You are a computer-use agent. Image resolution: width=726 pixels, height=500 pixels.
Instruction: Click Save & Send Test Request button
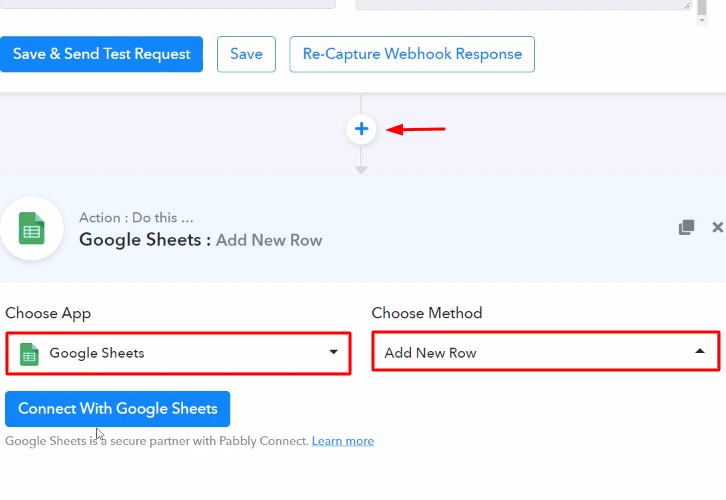(x=101, y=54)
